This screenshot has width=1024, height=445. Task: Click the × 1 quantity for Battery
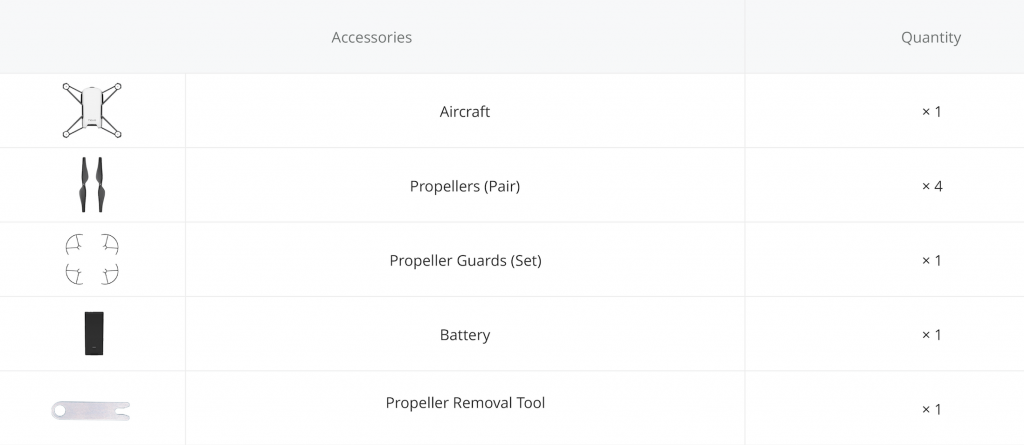[931, 335]
